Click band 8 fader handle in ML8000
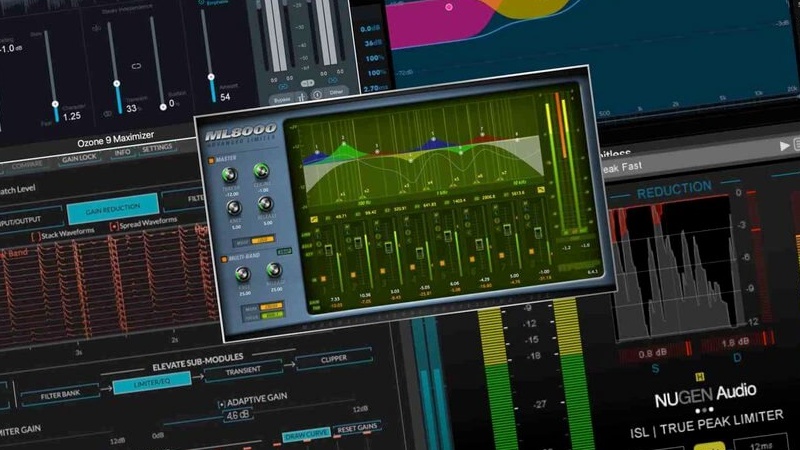 (538, 233)
